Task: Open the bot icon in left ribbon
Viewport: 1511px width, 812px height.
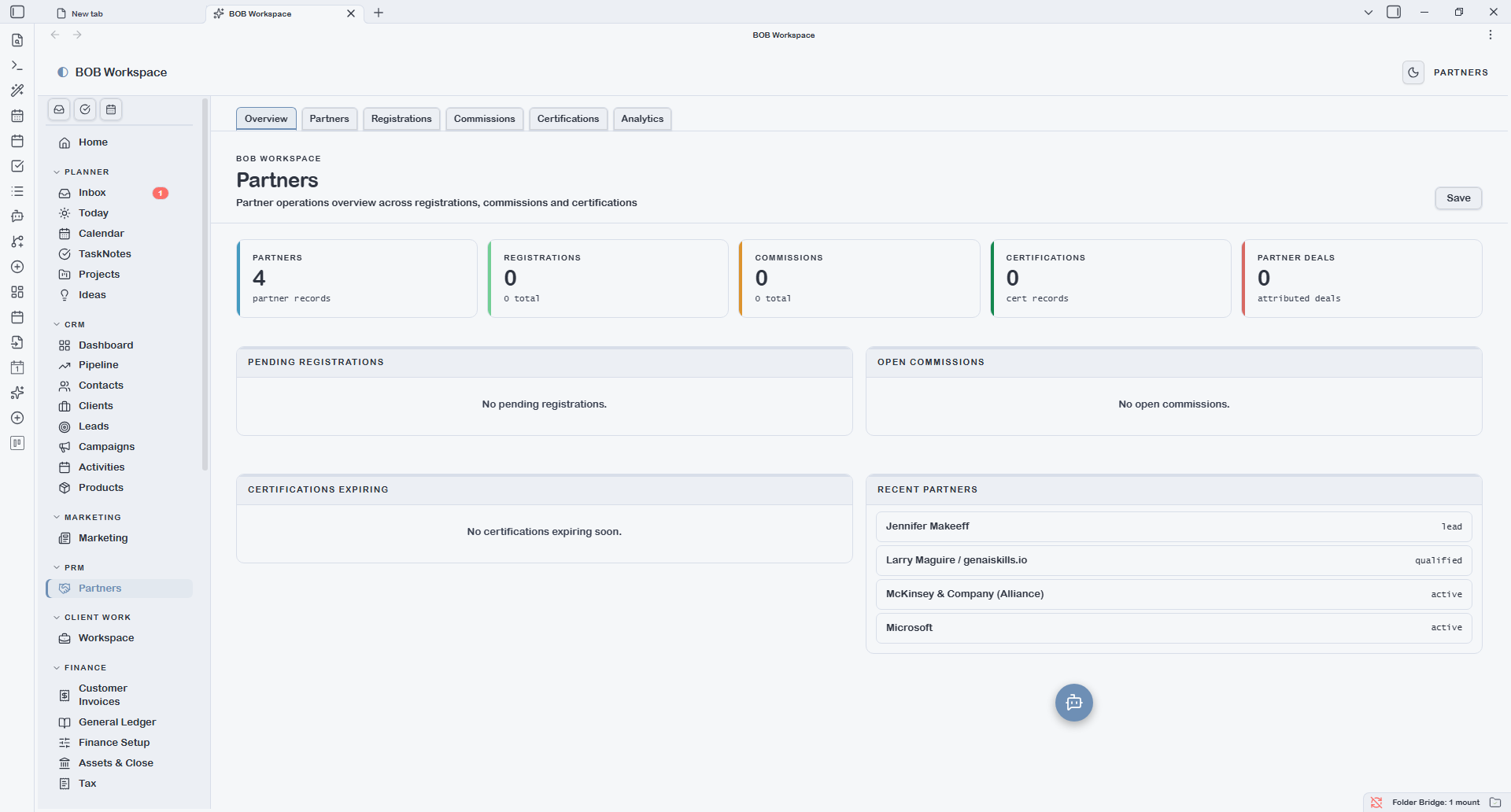Action: coord(17,216)
